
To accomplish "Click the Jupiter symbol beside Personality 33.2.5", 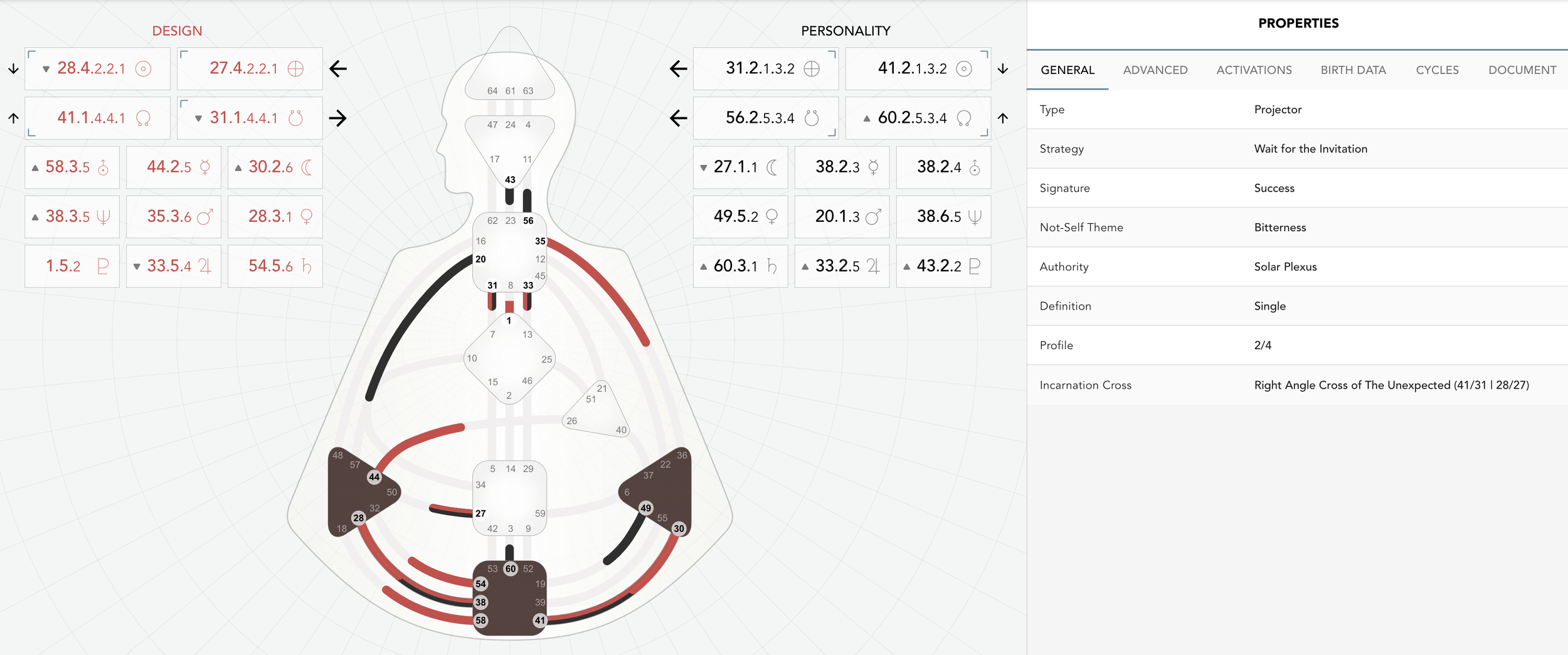I will coord(874,266).
